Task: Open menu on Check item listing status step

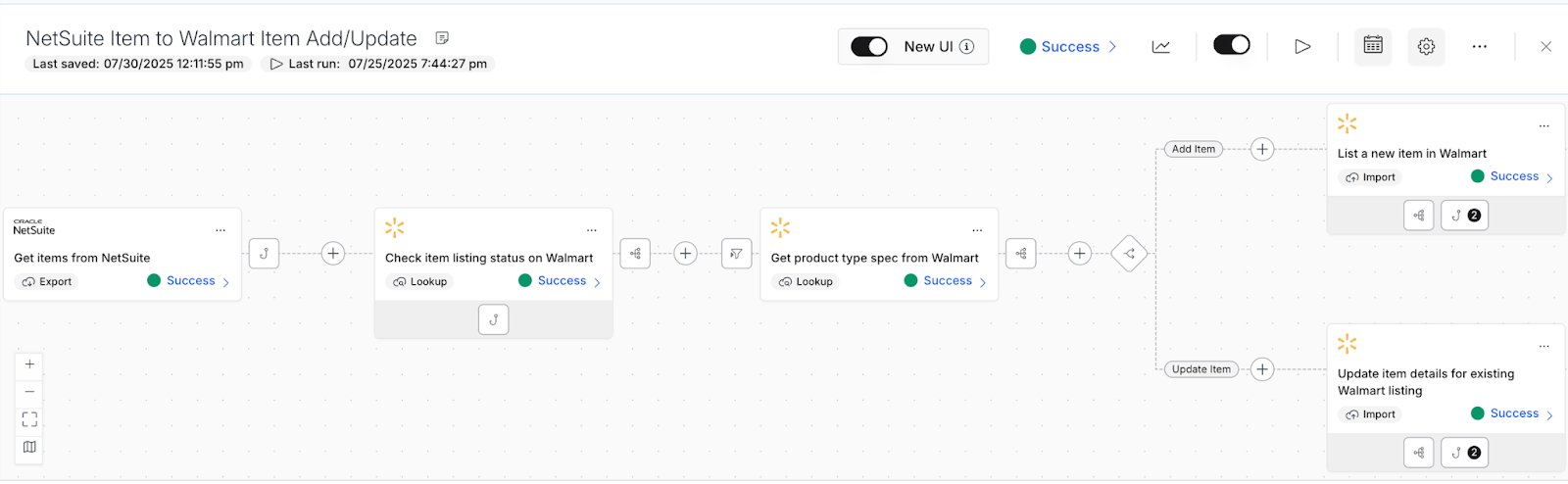Action: pos(592,230)
